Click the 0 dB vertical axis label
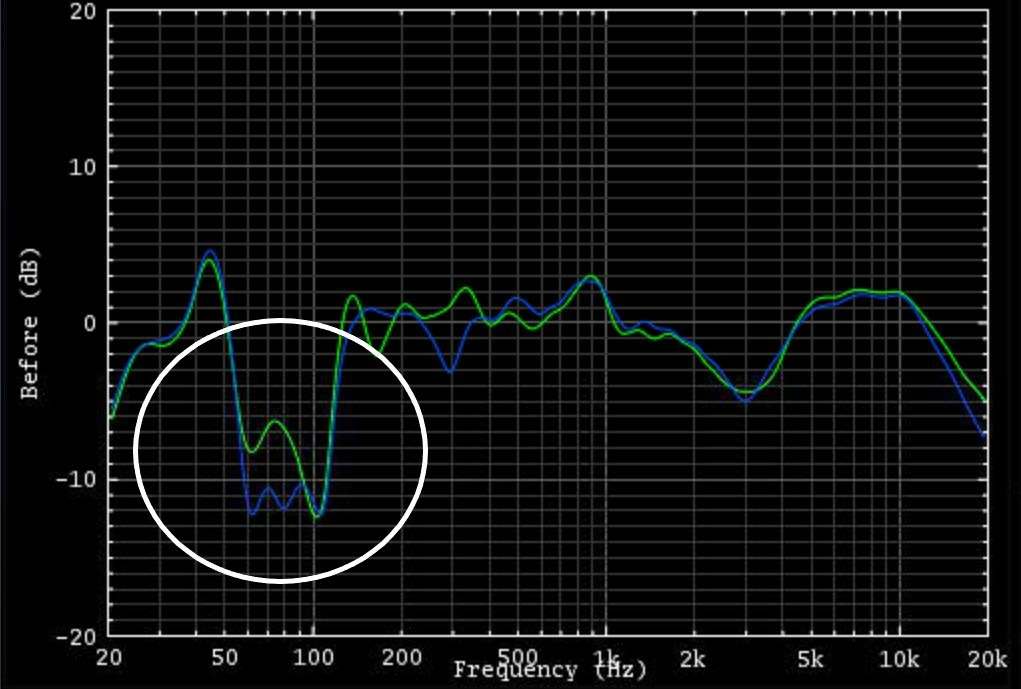The height and width of the screenshot is (689, 1021). tap(89, 323)
